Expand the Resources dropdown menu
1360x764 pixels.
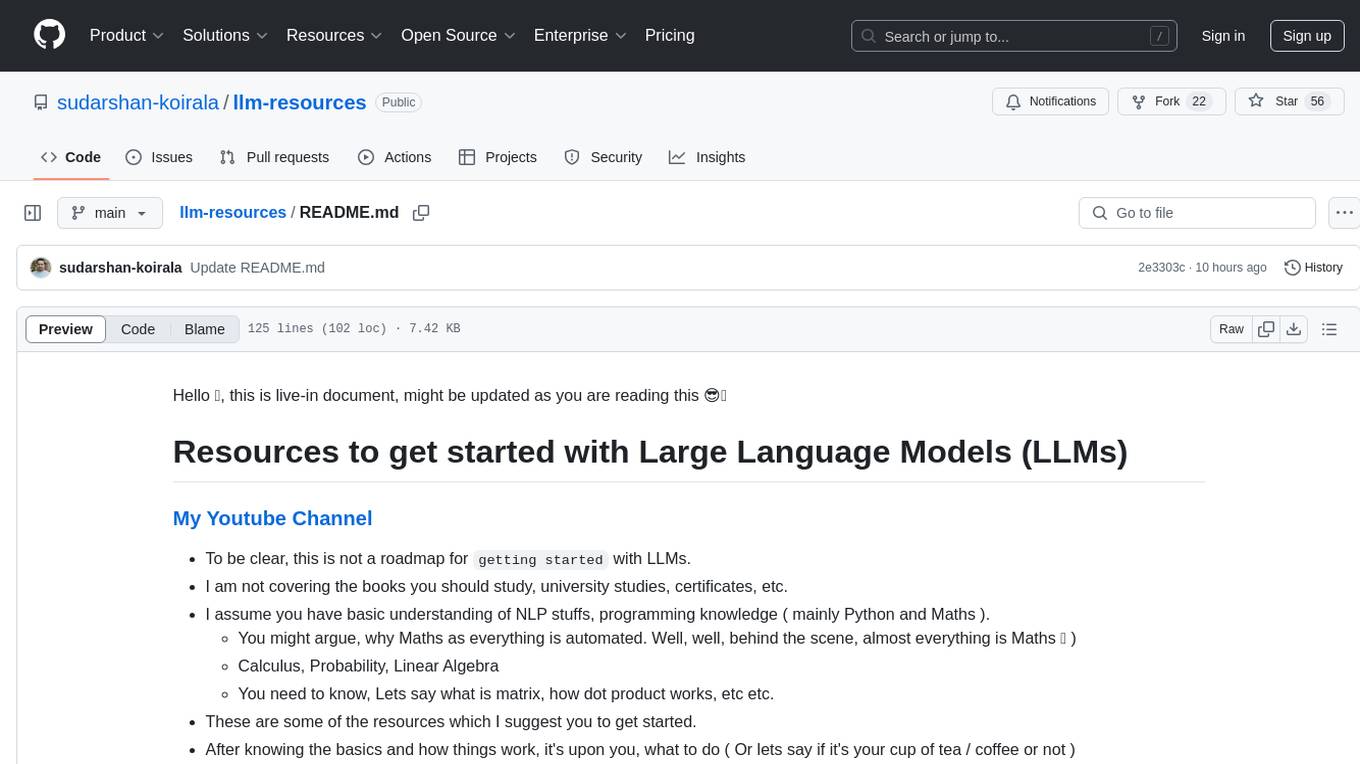(334, 35)
